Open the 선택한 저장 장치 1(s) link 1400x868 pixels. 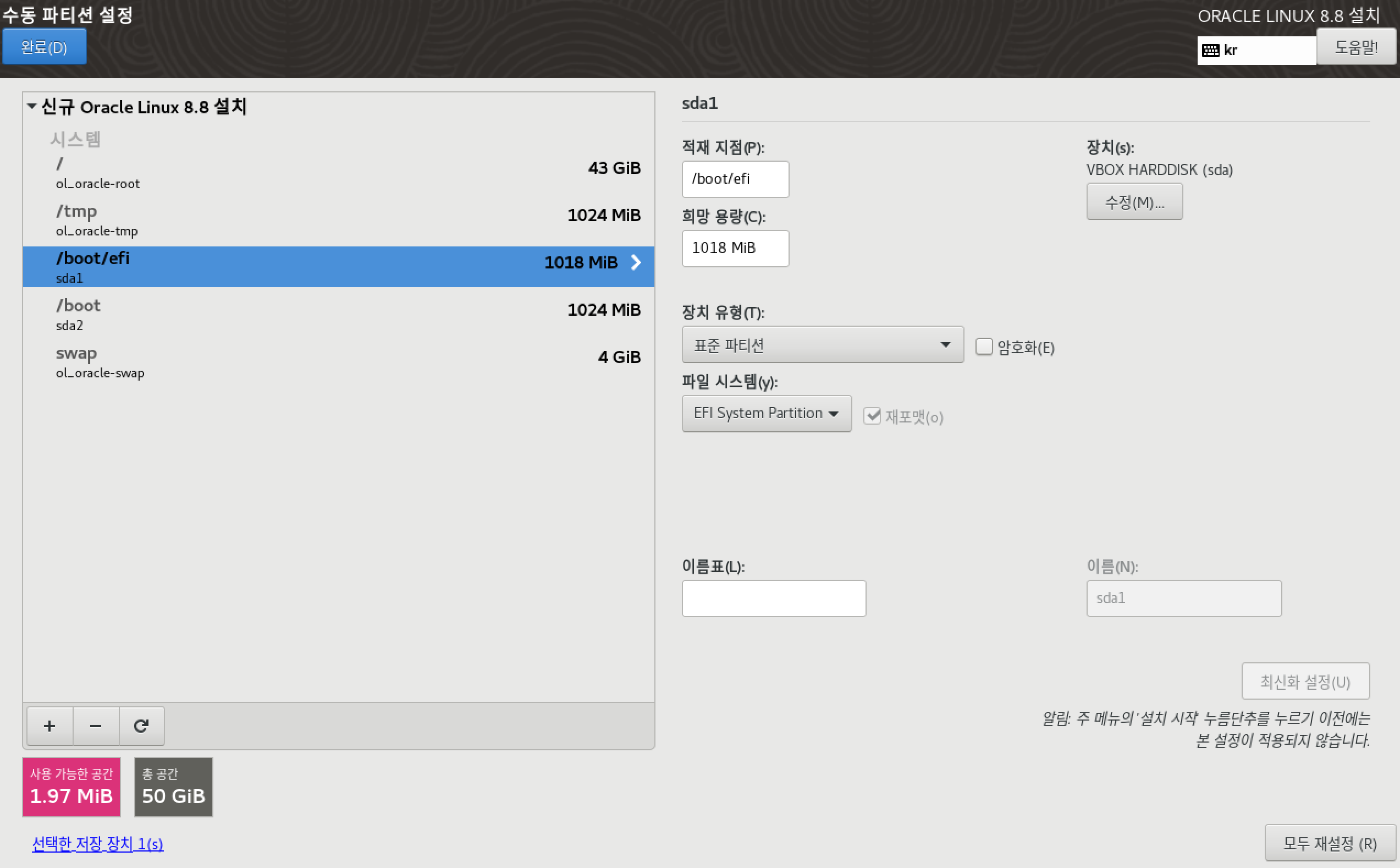(x=97, y=843)
